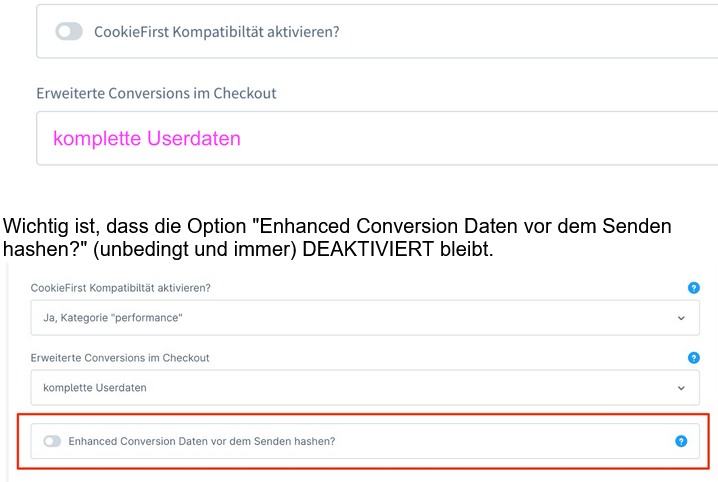
Task: Click chevron arrow in 'Ja, Kategorie performance' field
Action: click(681, 318)
